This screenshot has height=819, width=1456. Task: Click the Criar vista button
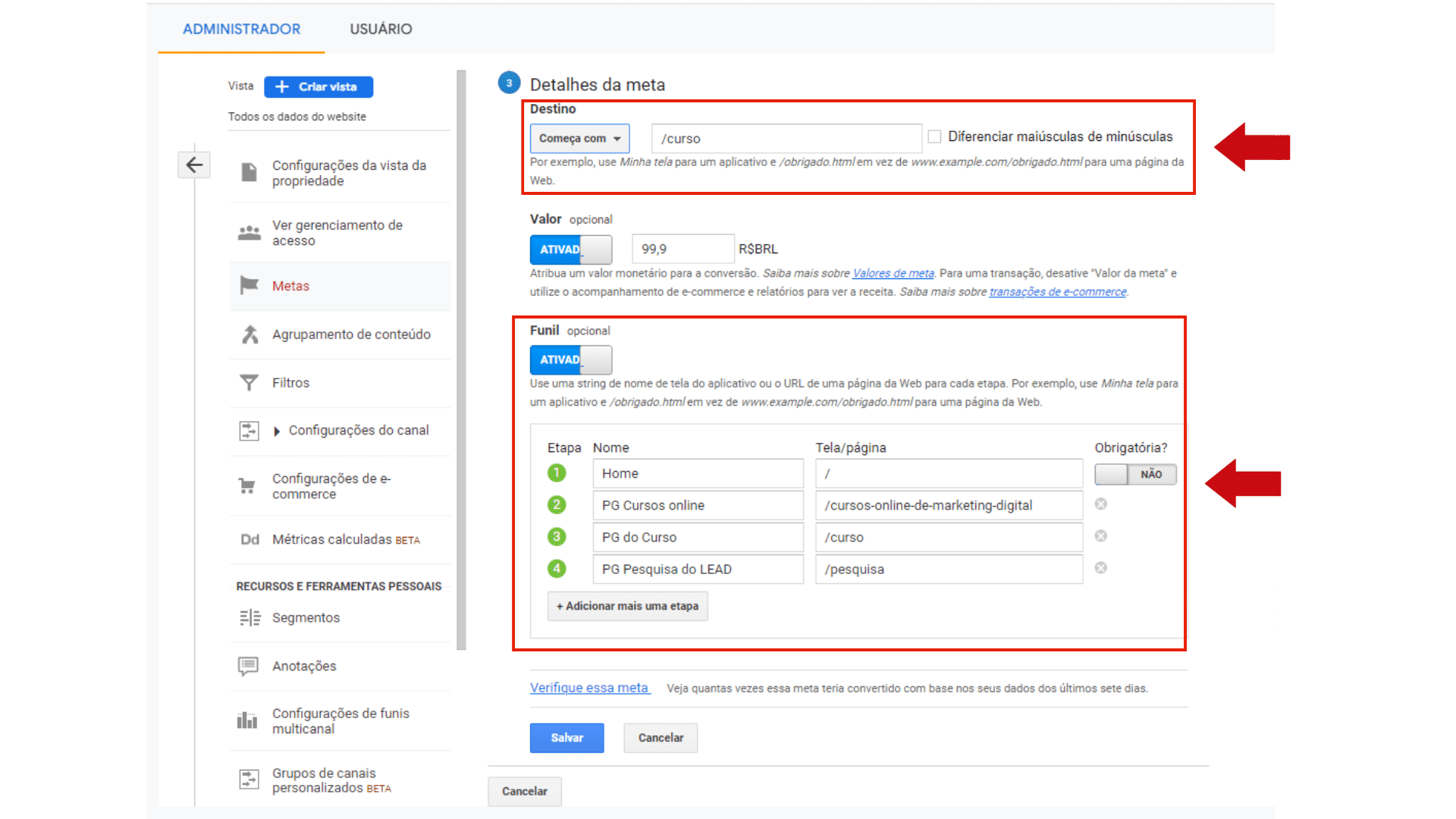coord(318,87)
